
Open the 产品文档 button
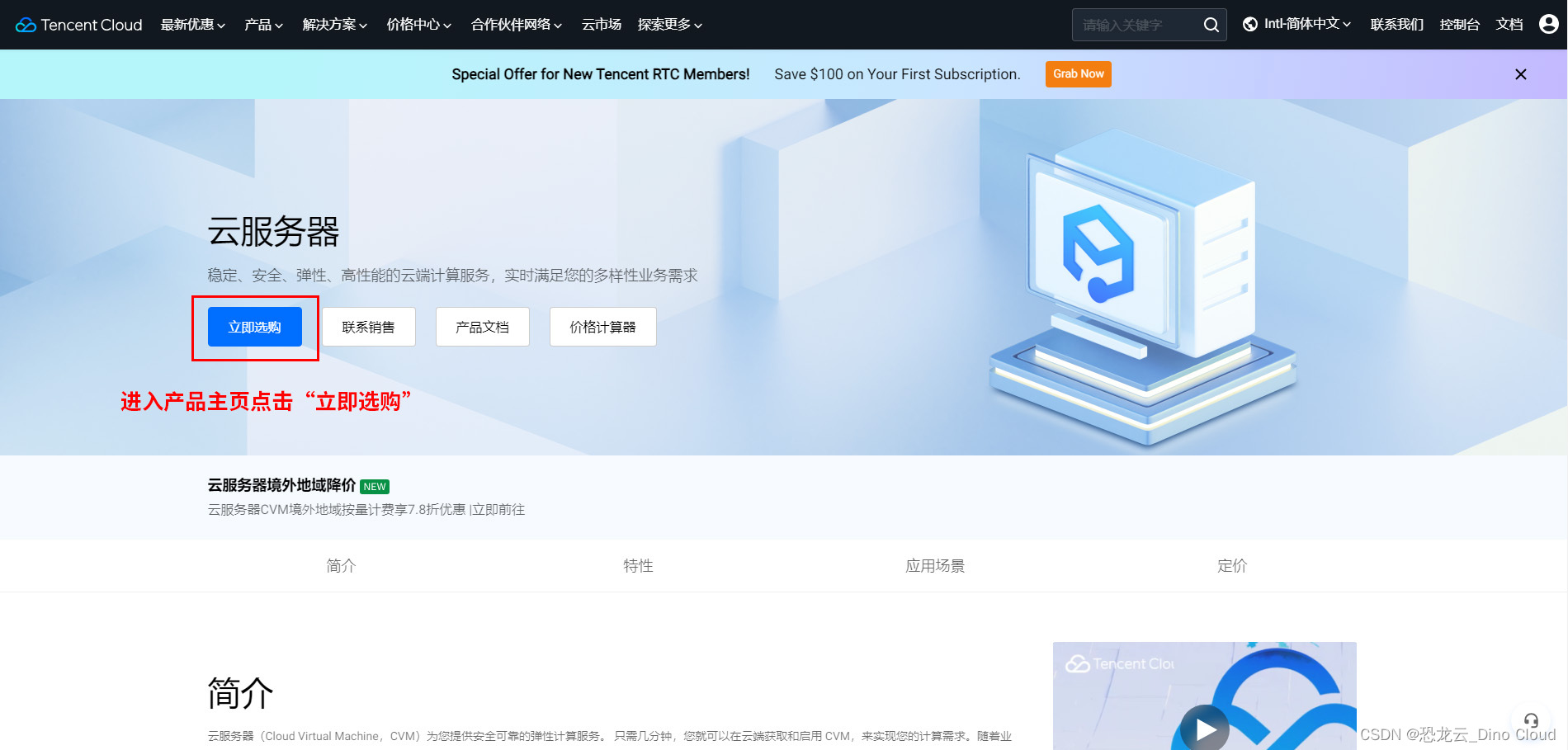point(483,327)
